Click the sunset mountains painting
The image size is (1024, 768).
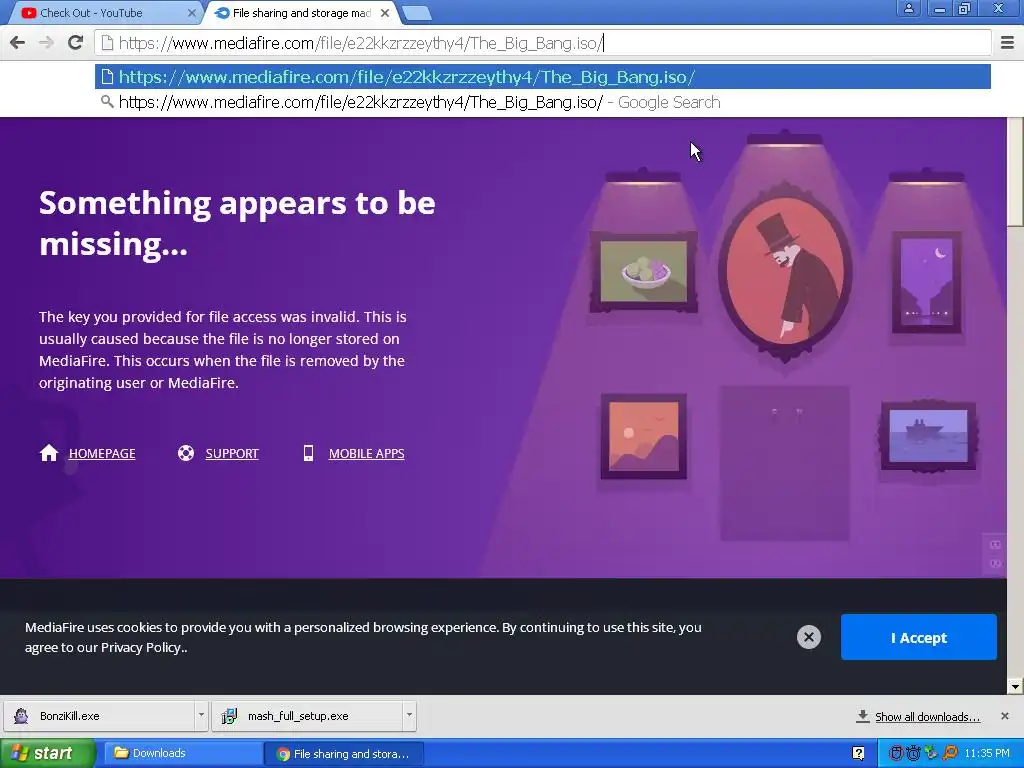coord(643,436)
